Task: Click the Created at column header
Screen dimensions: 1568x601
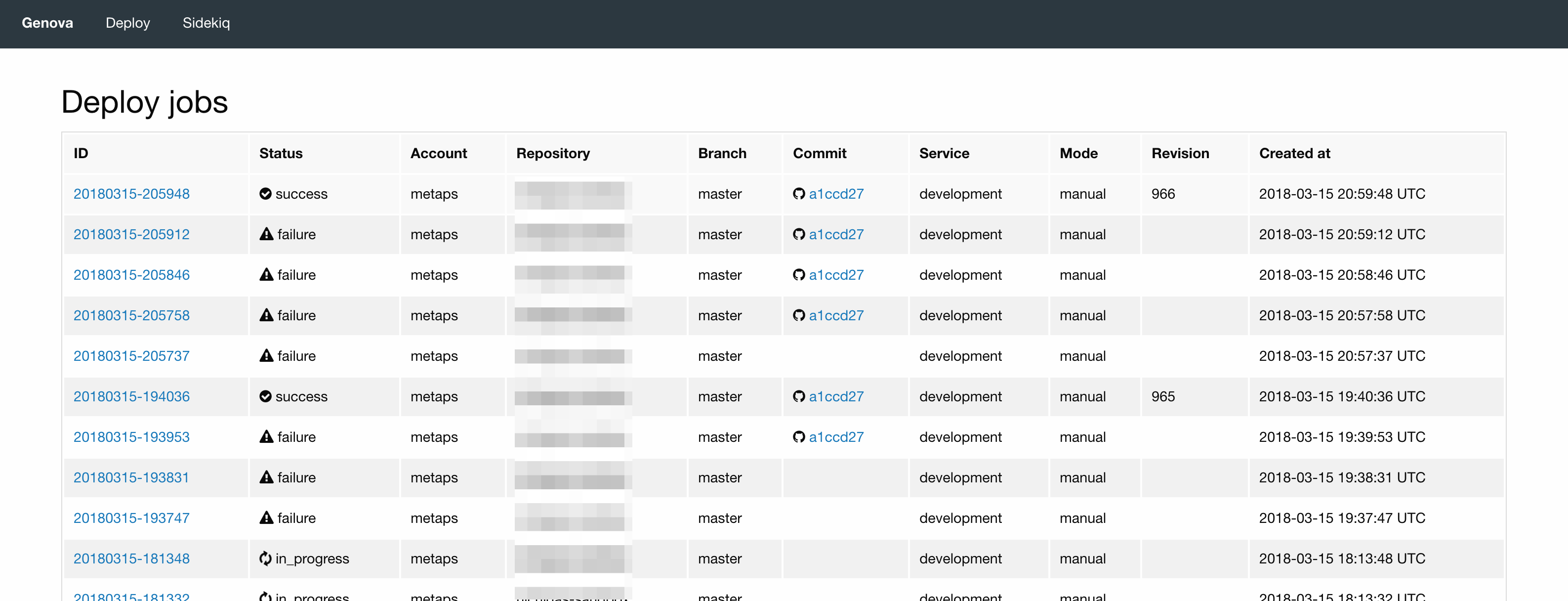Action: click(1294, 153)
